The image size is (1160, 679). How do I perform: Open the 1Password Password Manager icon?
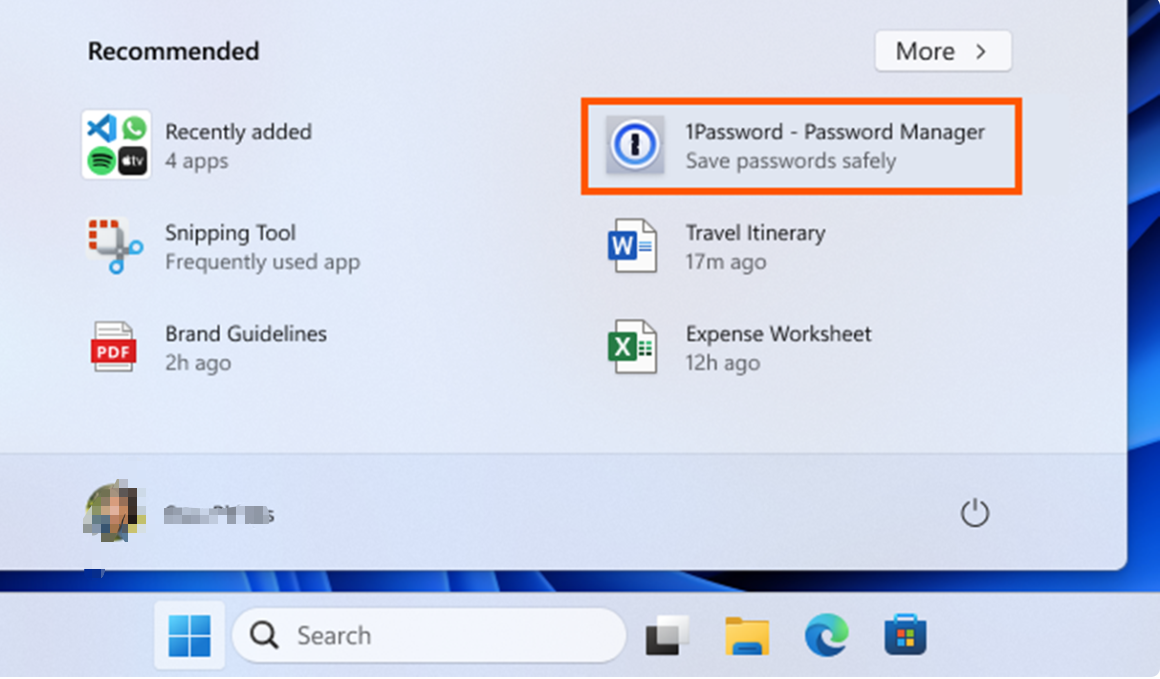[635, 145]
